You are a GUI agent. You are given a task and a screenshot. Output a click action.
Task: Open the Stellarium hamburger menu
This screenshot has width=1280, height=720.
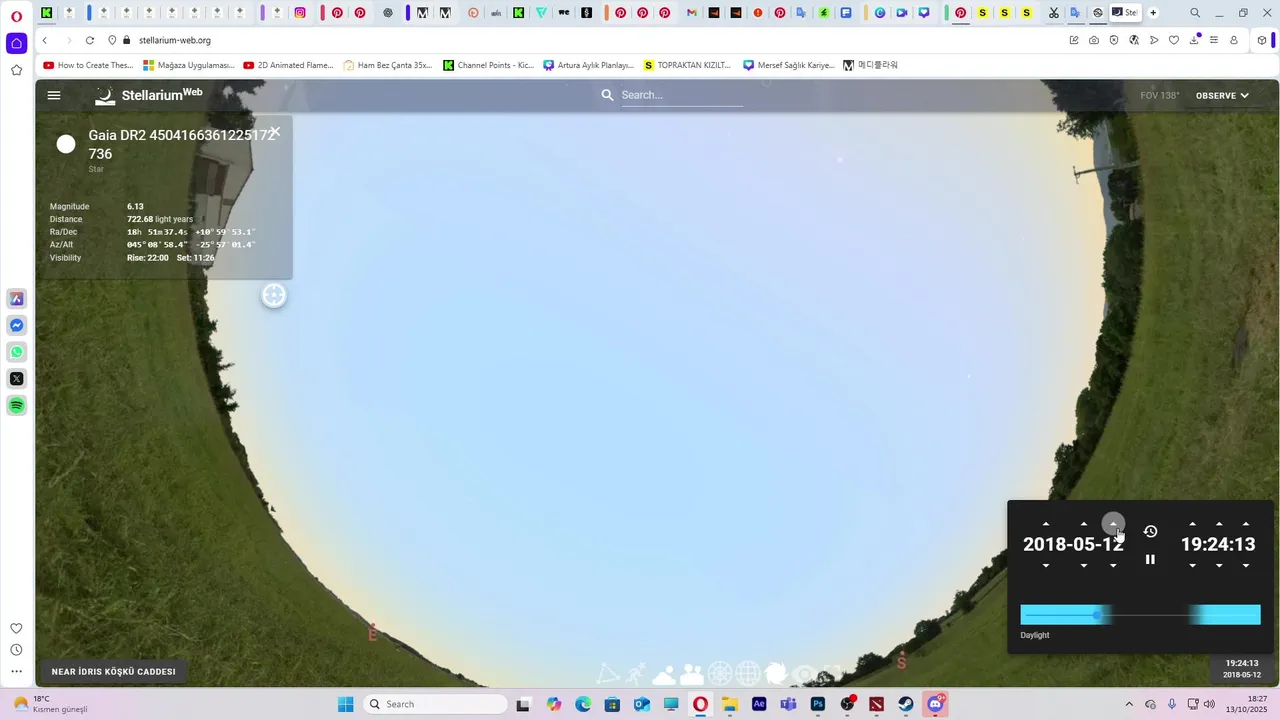54,95
